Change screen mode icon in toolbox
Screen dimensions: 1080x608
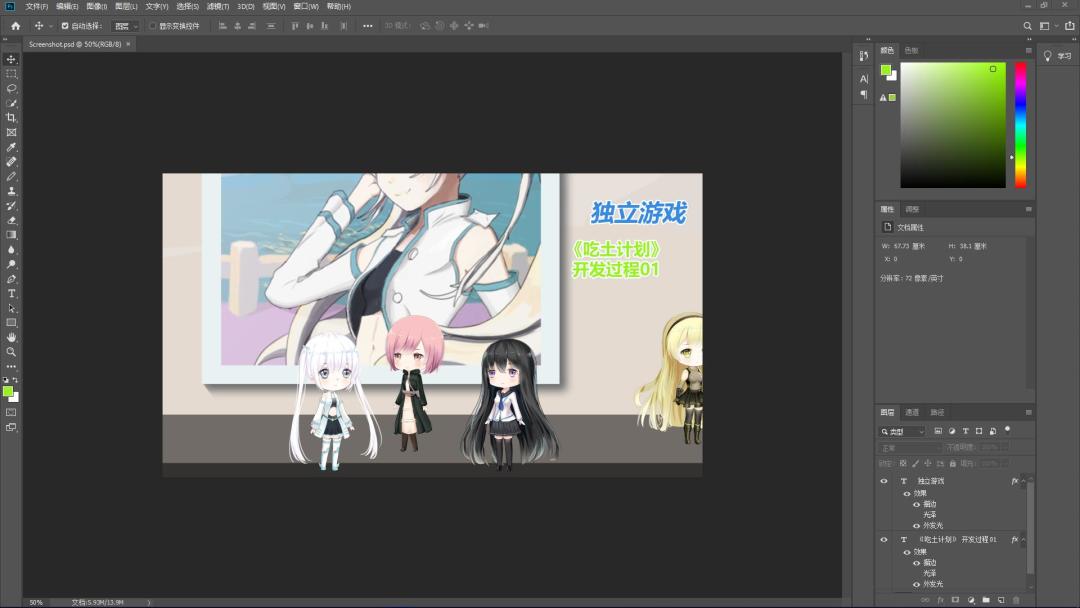click(11, 428)
